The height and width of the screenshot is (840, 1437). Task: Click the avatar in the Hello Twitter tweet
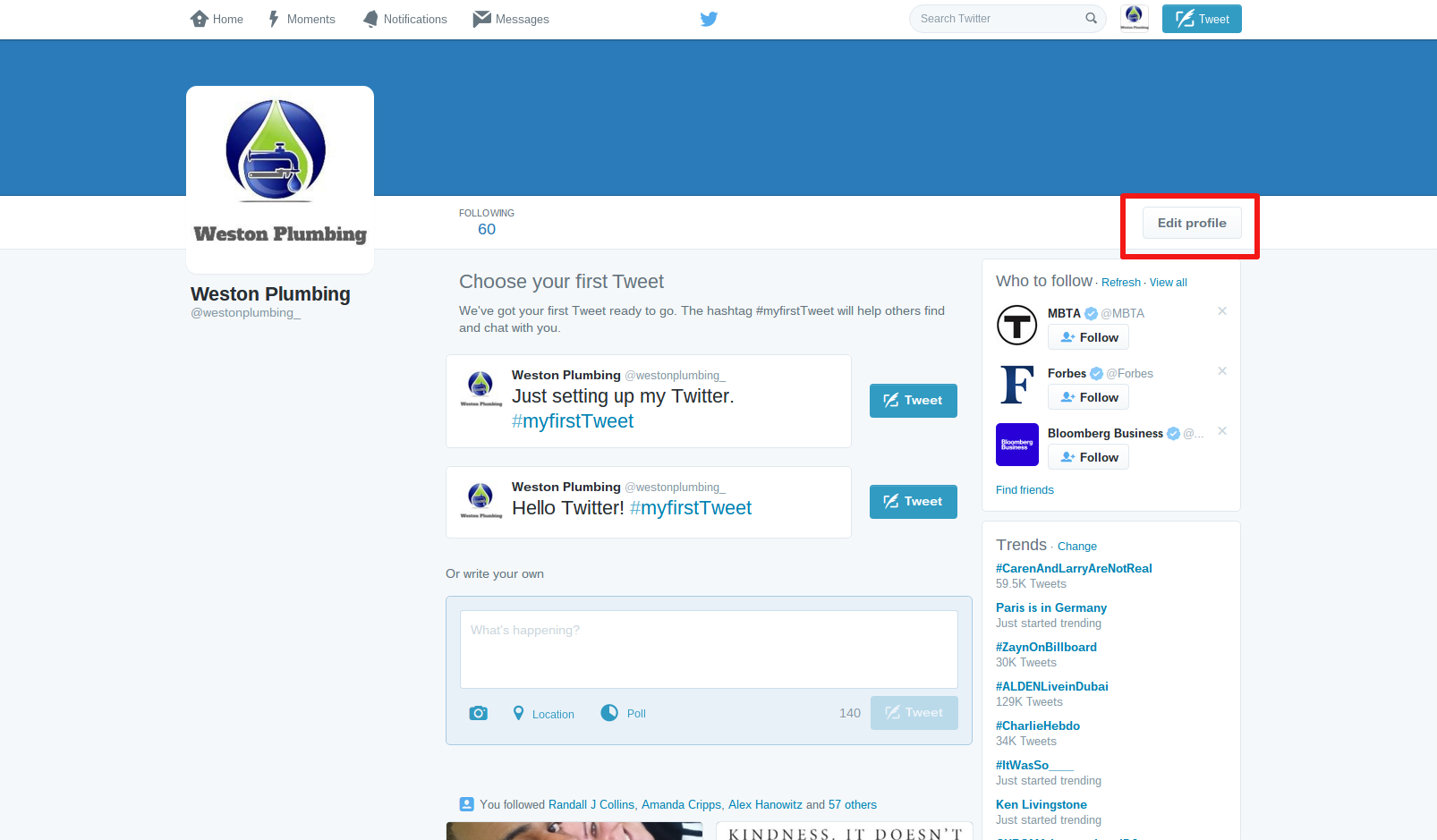pyautogui.click(x=481, y=501)
